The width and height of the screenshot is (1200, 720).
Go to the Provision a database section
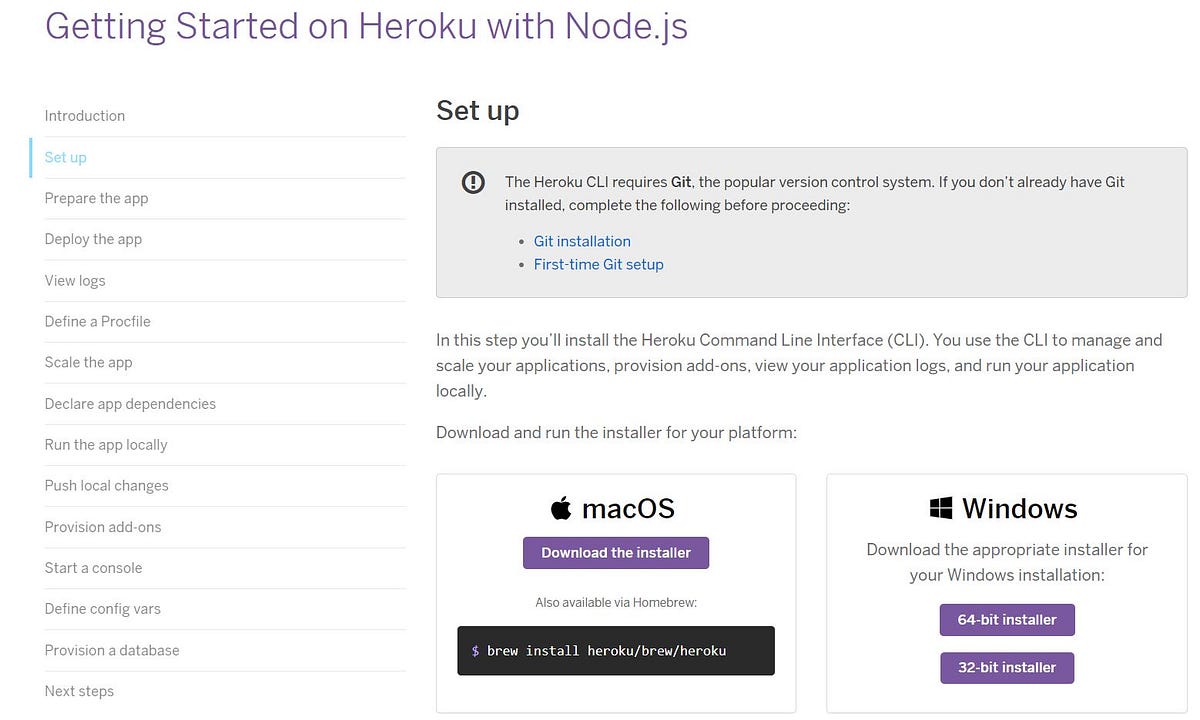coord(112,649)
